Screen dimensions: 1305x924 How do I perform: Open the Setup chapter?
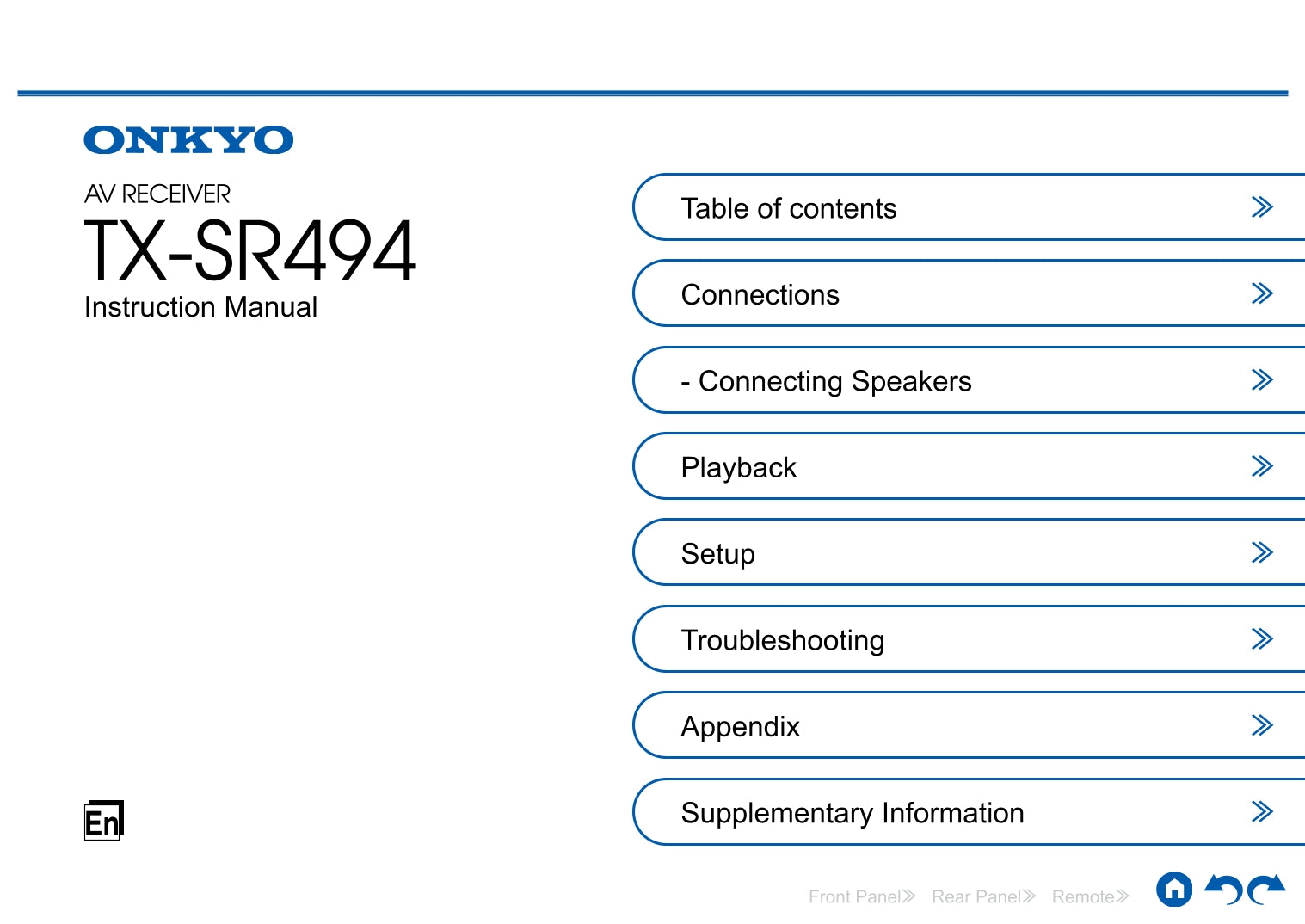point(717,554)
